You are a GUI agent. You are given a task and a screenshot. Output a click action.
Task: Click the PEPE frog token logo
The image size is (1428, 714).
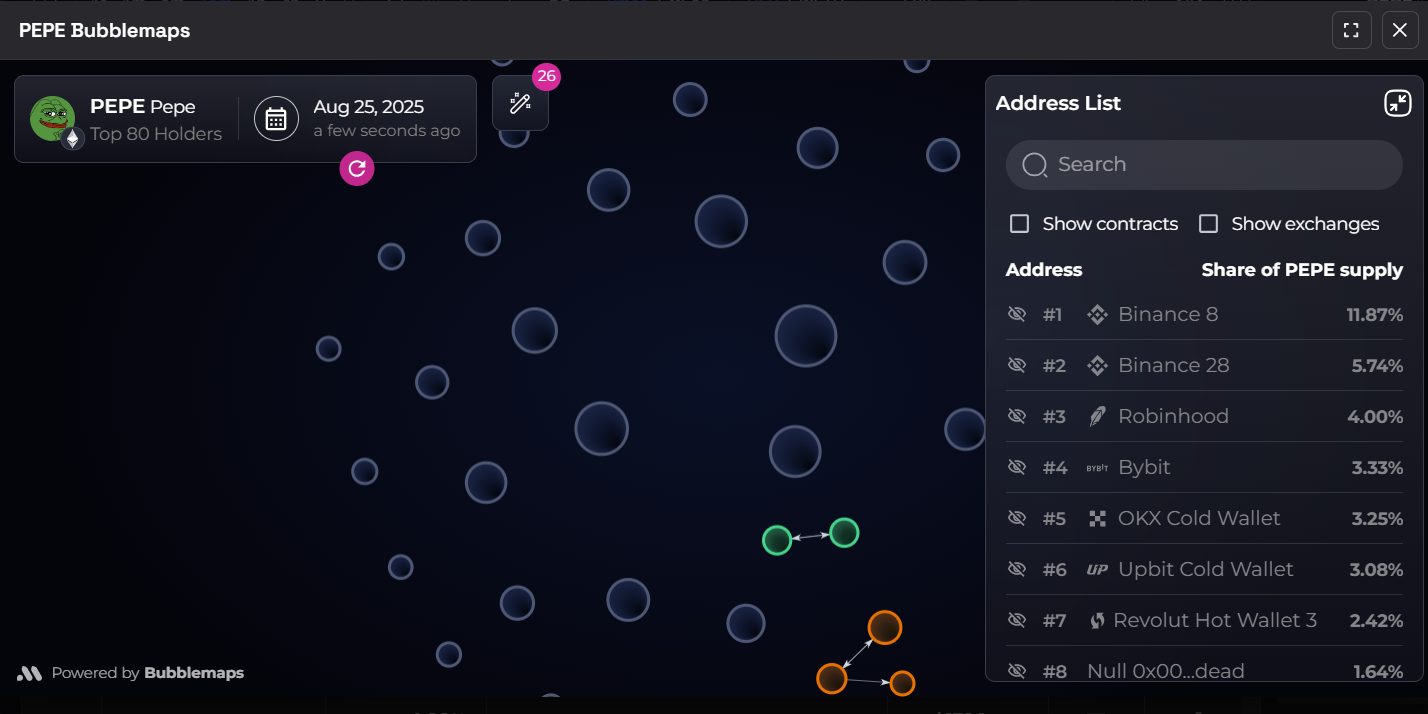(52, 119)
